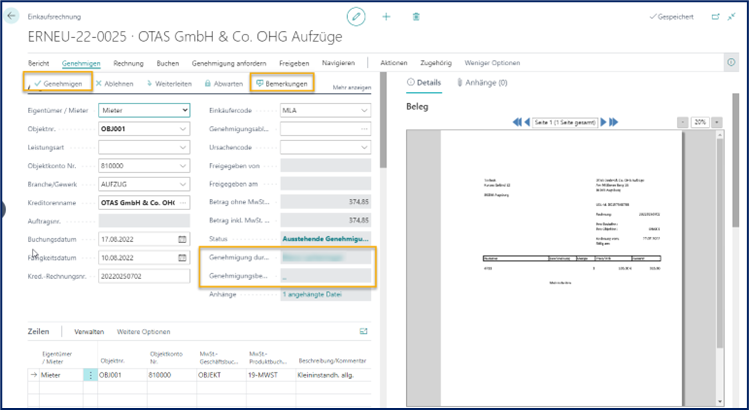
Task: Click the pencil edit icon
Action: [x=356, y=17]
